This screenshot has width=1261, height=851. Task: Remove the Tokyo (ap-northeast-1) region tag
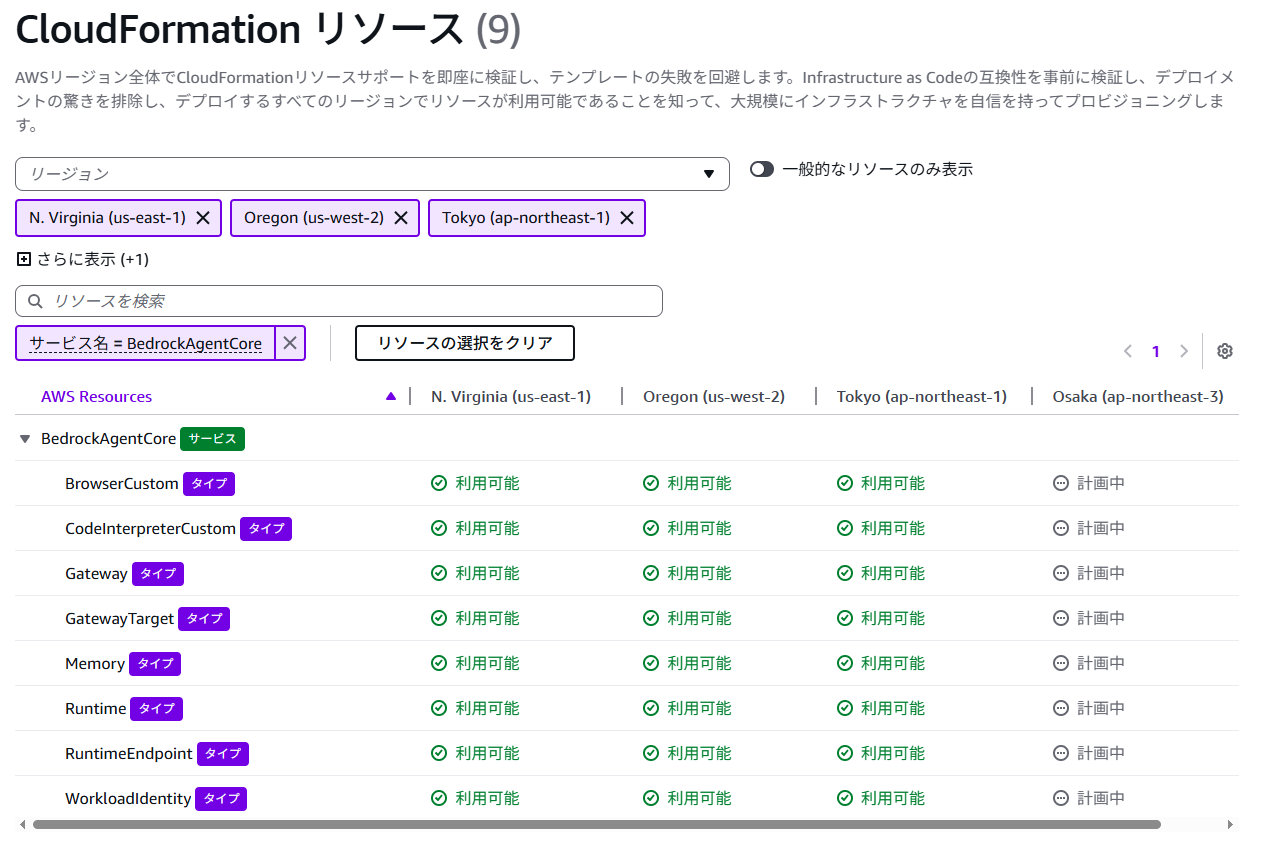point(627,218)
